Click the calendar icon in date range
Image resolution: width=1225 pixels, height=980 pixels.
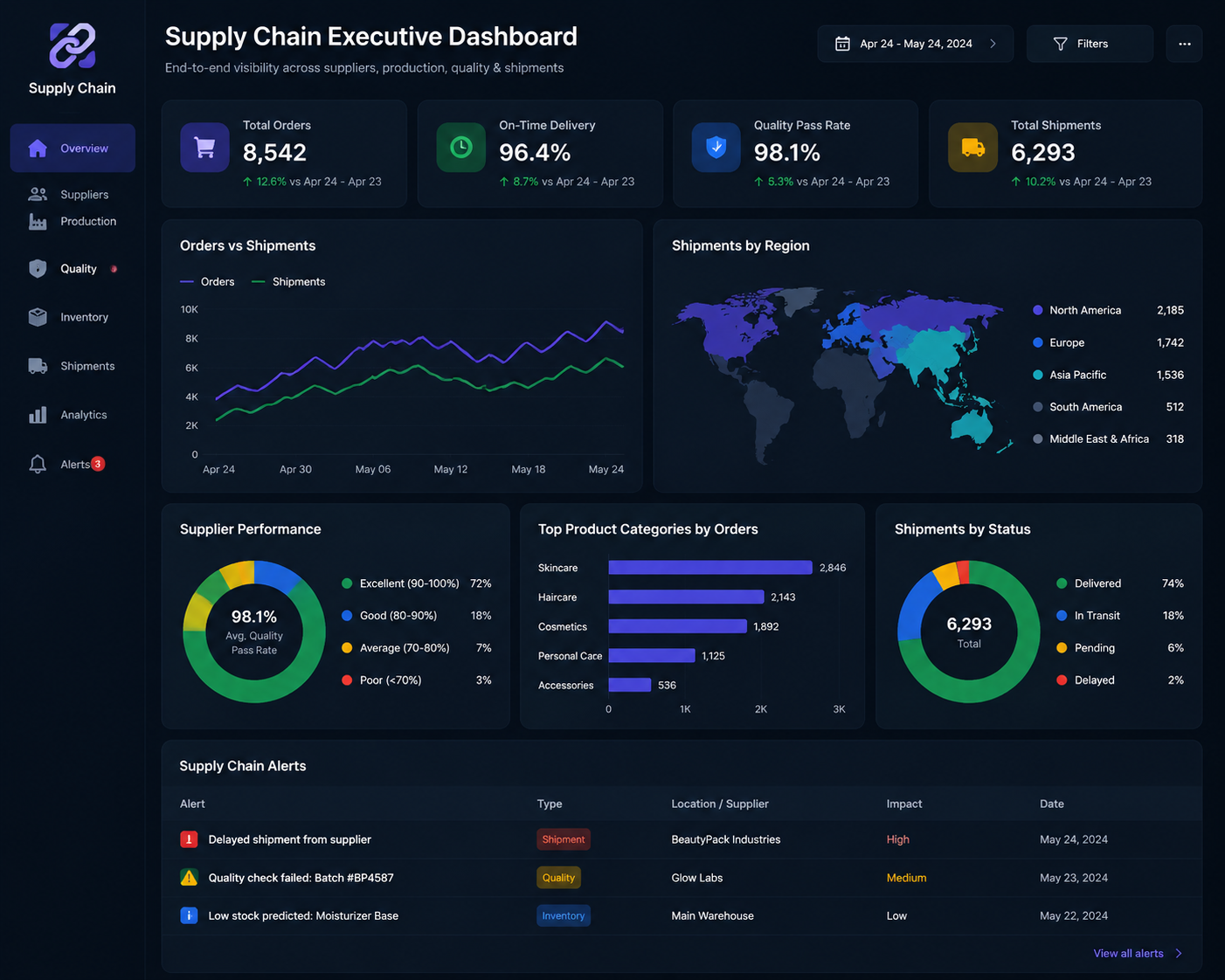click(842, 44)
